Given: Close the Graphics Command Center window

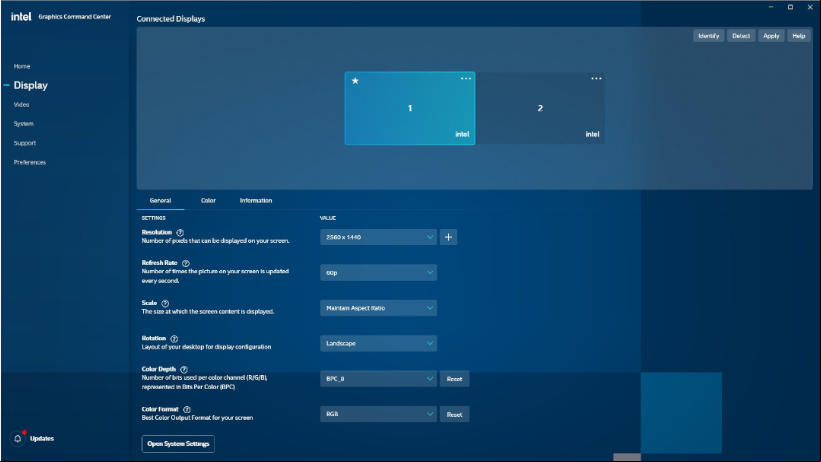Looking at the screenshot, I should pyautogui.click(x=810, y=7).
